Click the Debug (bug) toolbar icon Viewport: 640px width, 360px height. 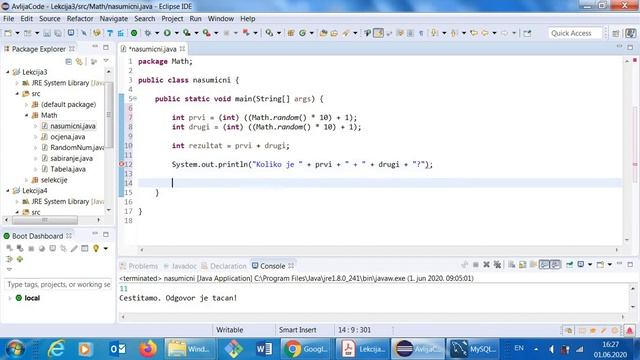pyautogui.click(x=148, y=33)
